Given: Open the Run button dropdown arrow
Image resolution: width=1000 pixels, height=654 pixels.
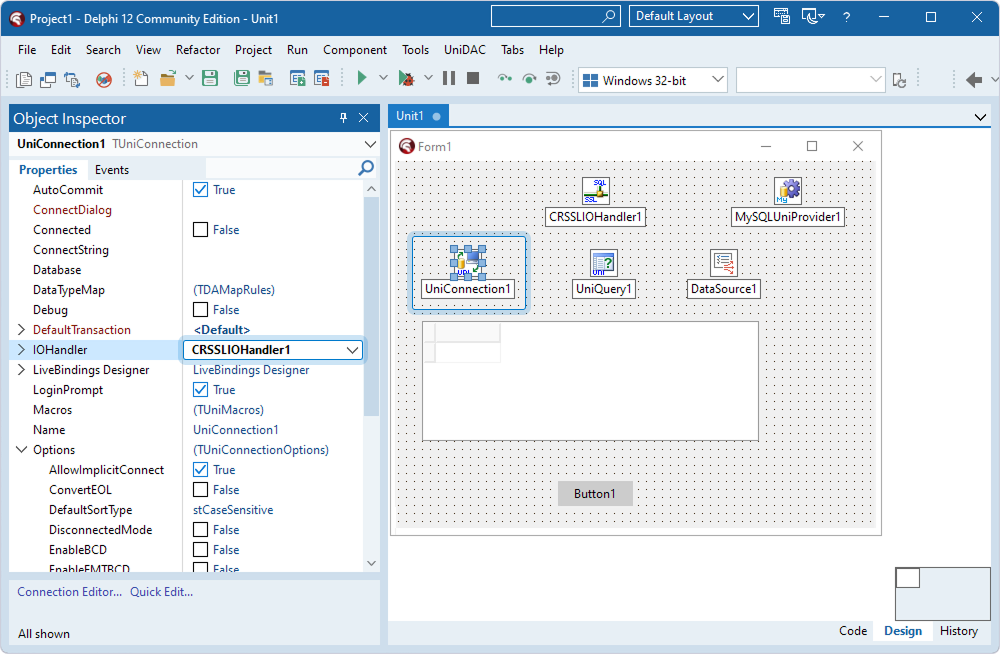Looking at the screenshot, I should coord(383,78).
